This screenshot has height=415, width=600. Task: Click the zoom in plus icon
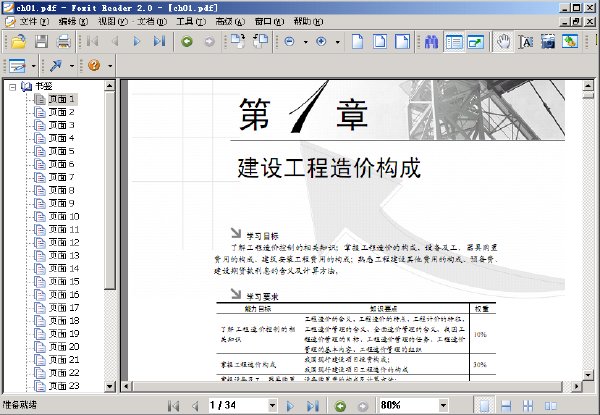(x=321, y=41)
